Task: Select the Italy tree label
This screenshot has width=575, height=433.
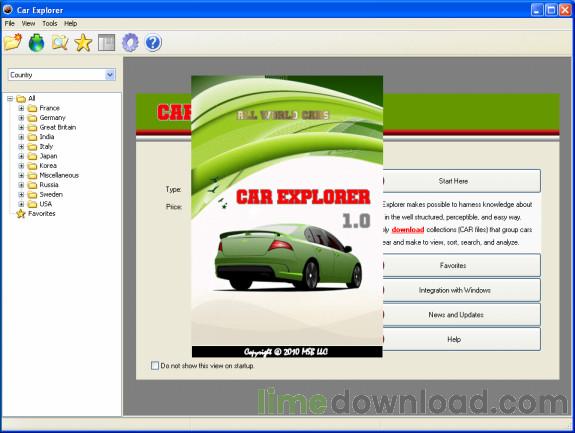Action: tap(46, 146)
